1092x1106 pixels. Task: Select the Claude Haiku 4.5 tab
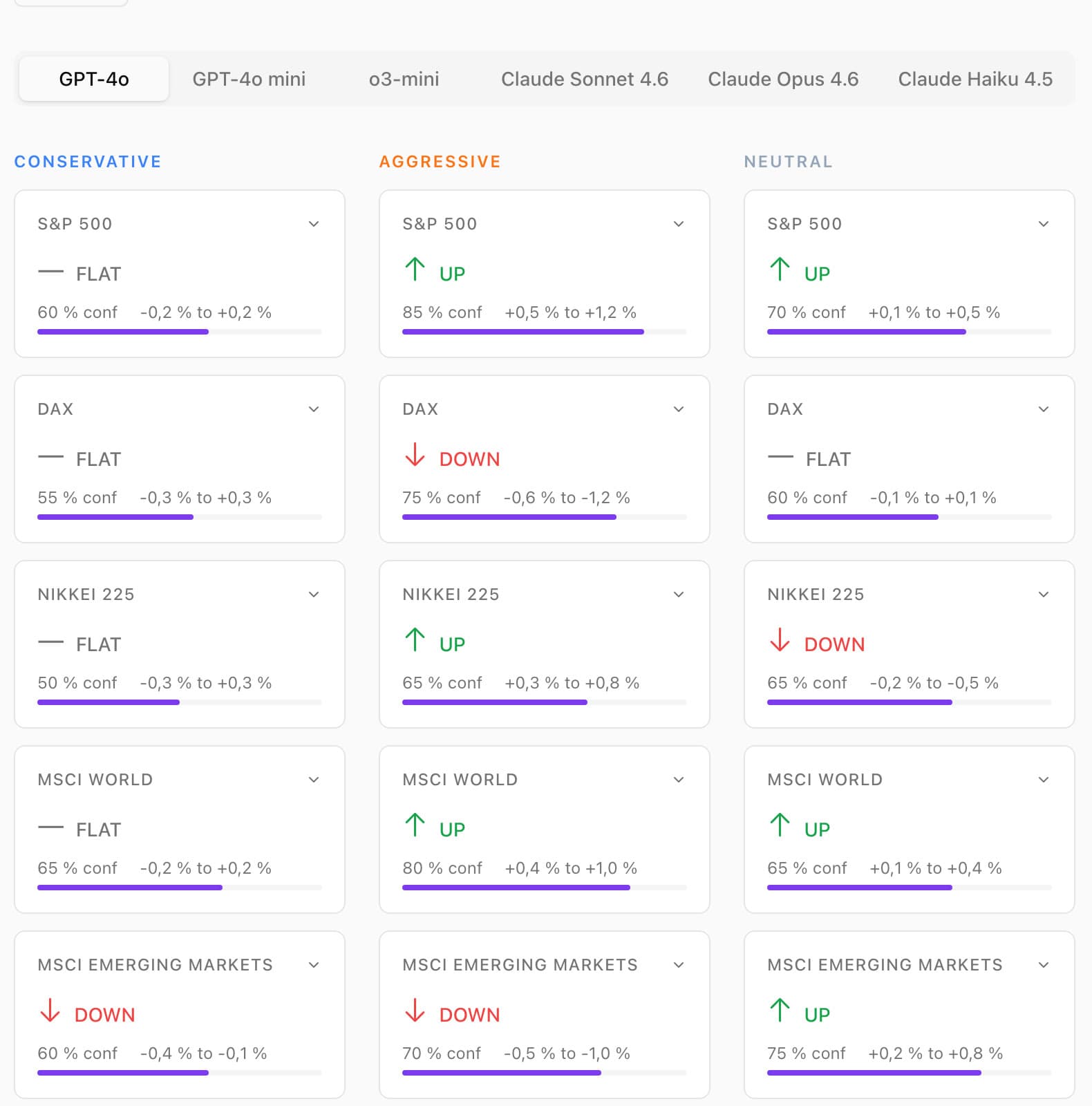pos(975,79)
